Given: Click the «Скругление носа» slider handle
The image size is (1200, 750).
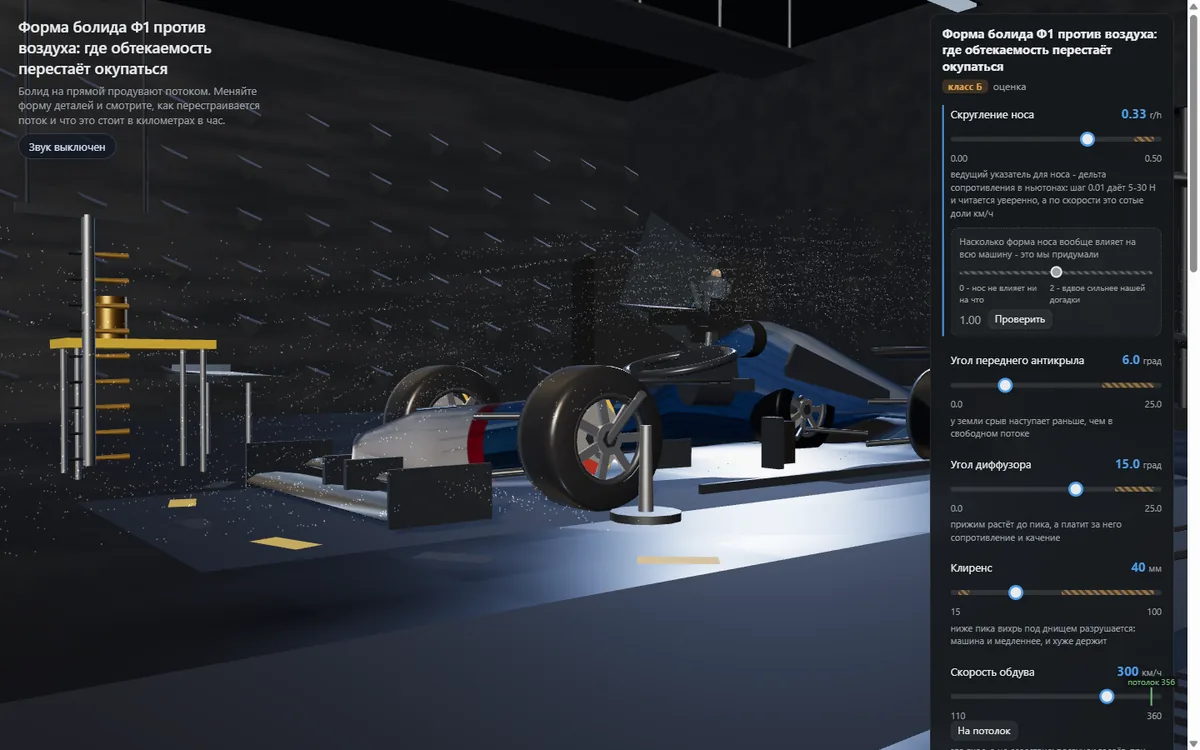Looking at the screenshot, I should click(x=1088, y=139).
